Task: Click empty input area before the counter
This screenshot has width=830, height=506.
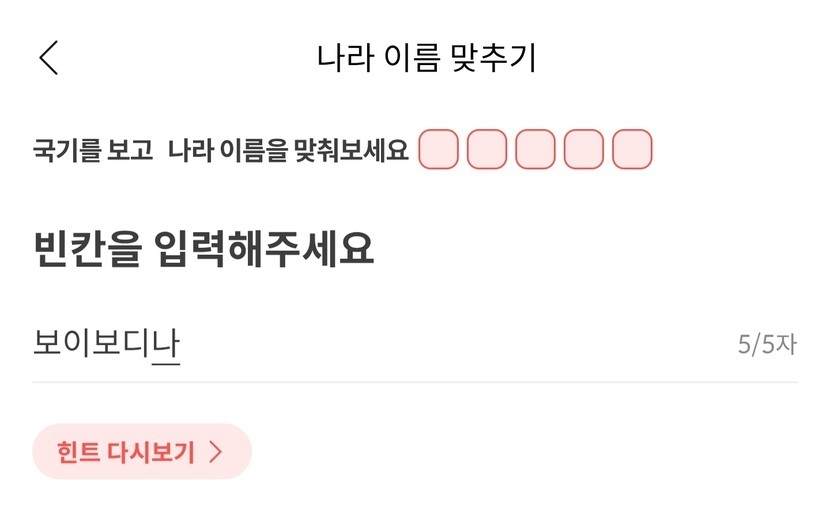Action: pyautogui.click(x=450, y=345)
